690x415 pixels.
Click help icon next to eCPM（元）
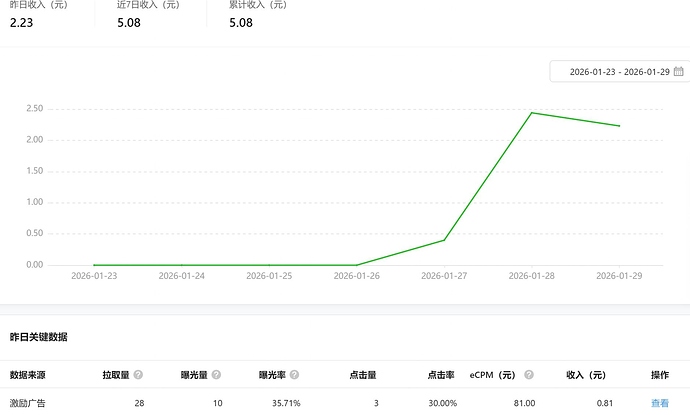(529, 375)
